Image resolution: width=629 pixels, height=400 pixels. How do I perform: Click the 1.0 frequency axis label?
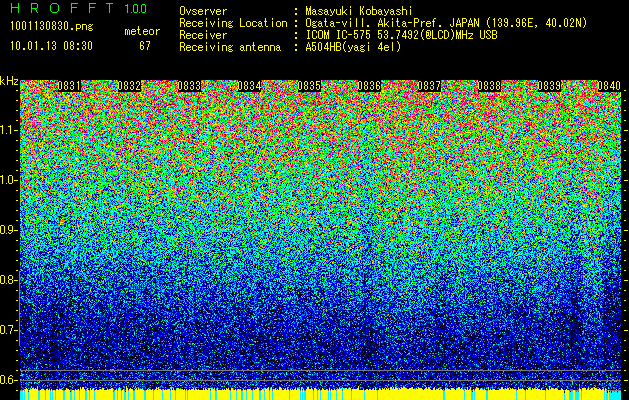8,180
